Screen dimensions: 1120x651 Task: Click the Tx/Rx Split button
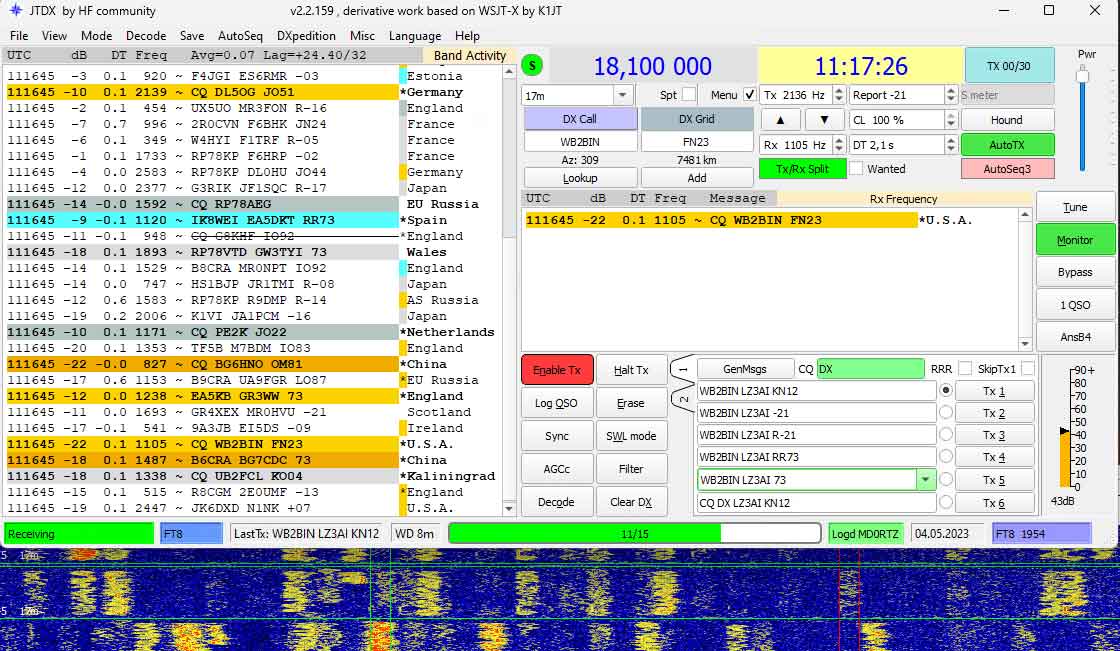point(802,169)
